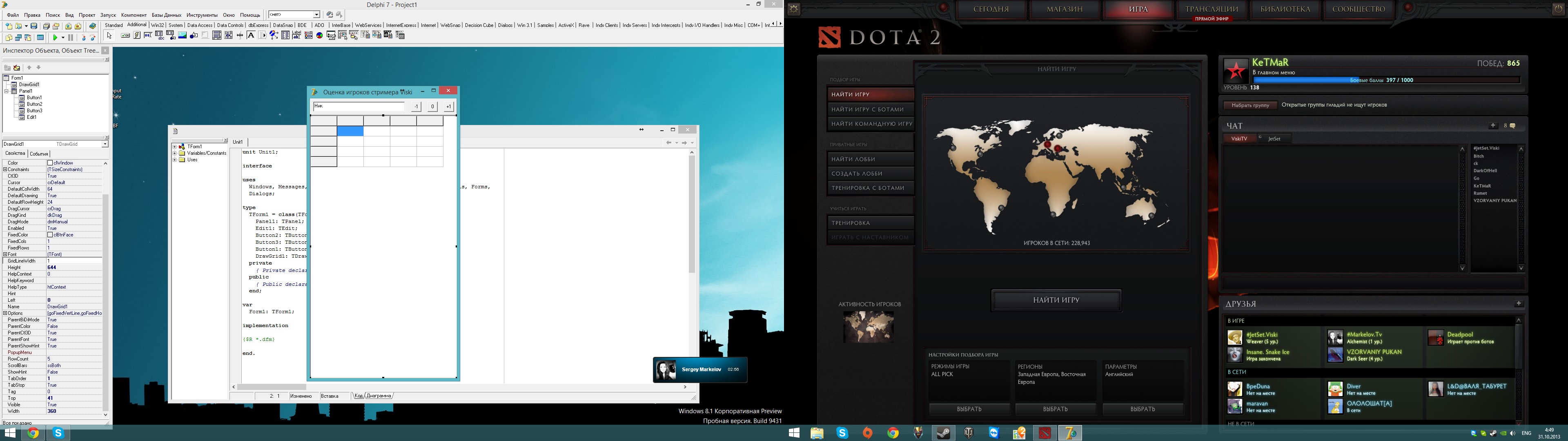Collapse the Panel1 node in Object TreeView
This screenshot has width=1568, height=441.
tap(6, 91)
